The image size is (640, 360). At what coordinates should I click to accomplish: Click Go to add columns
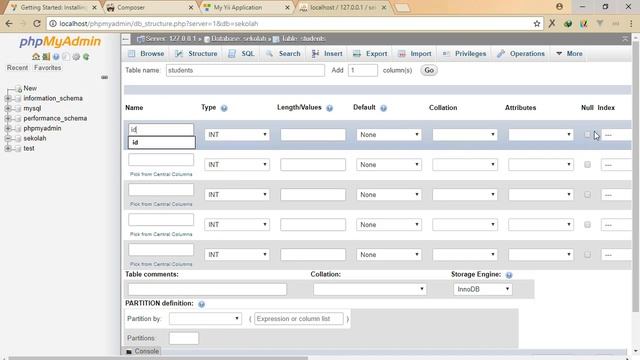(429, 70)
